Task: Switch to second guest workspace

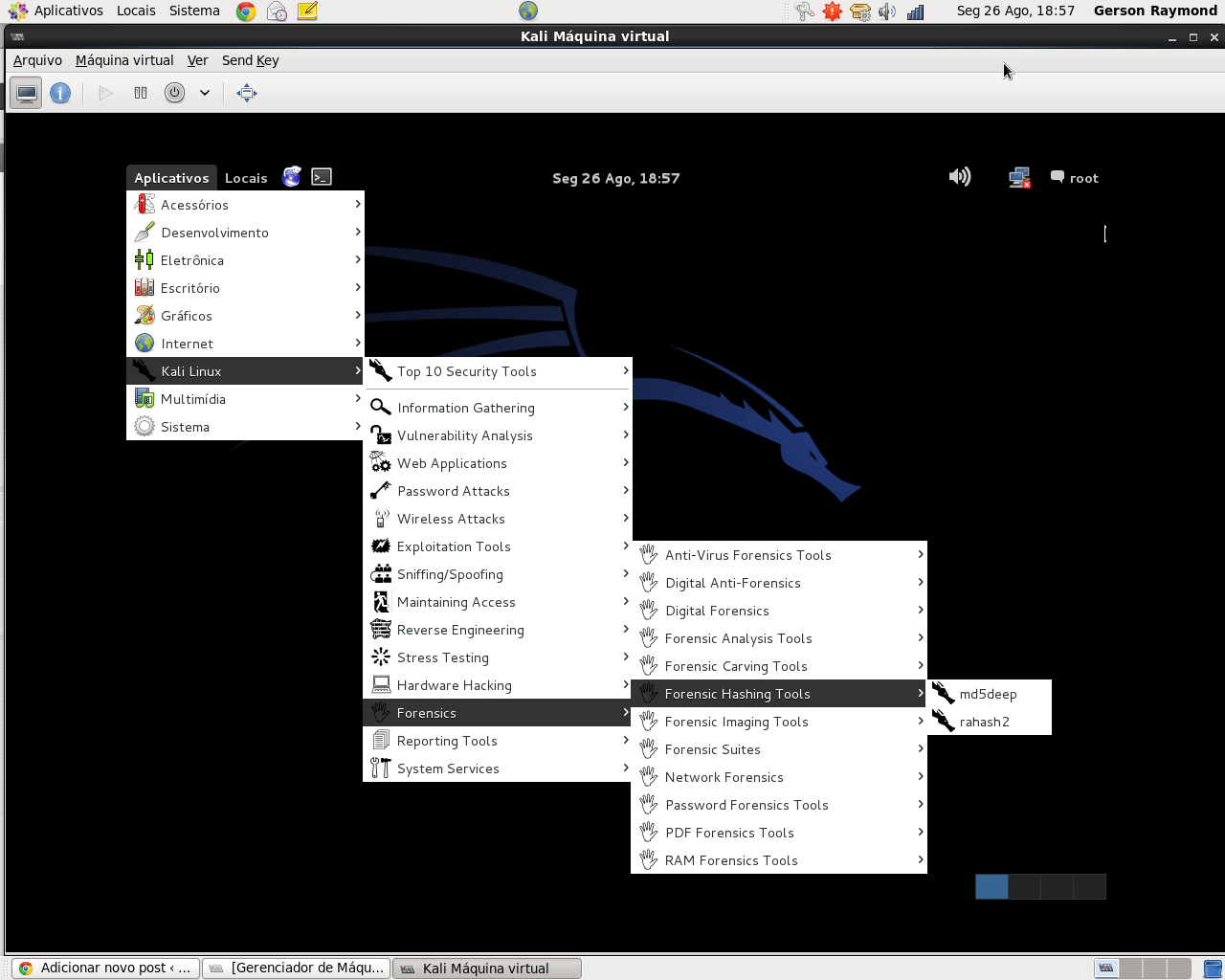Action: (1024, 886)
